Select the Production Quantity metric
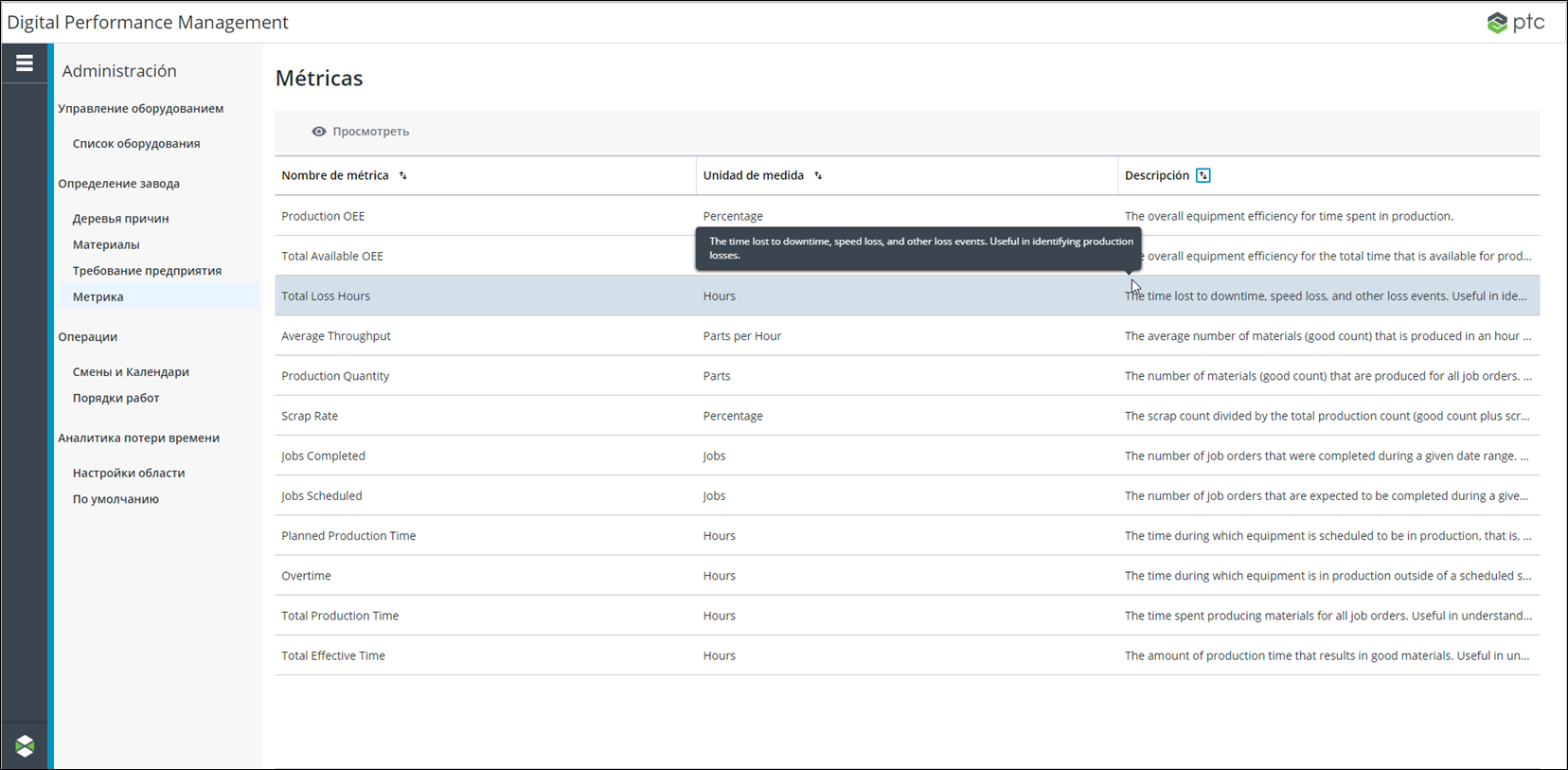1568x770 pixels. click(x=907, y=376)
